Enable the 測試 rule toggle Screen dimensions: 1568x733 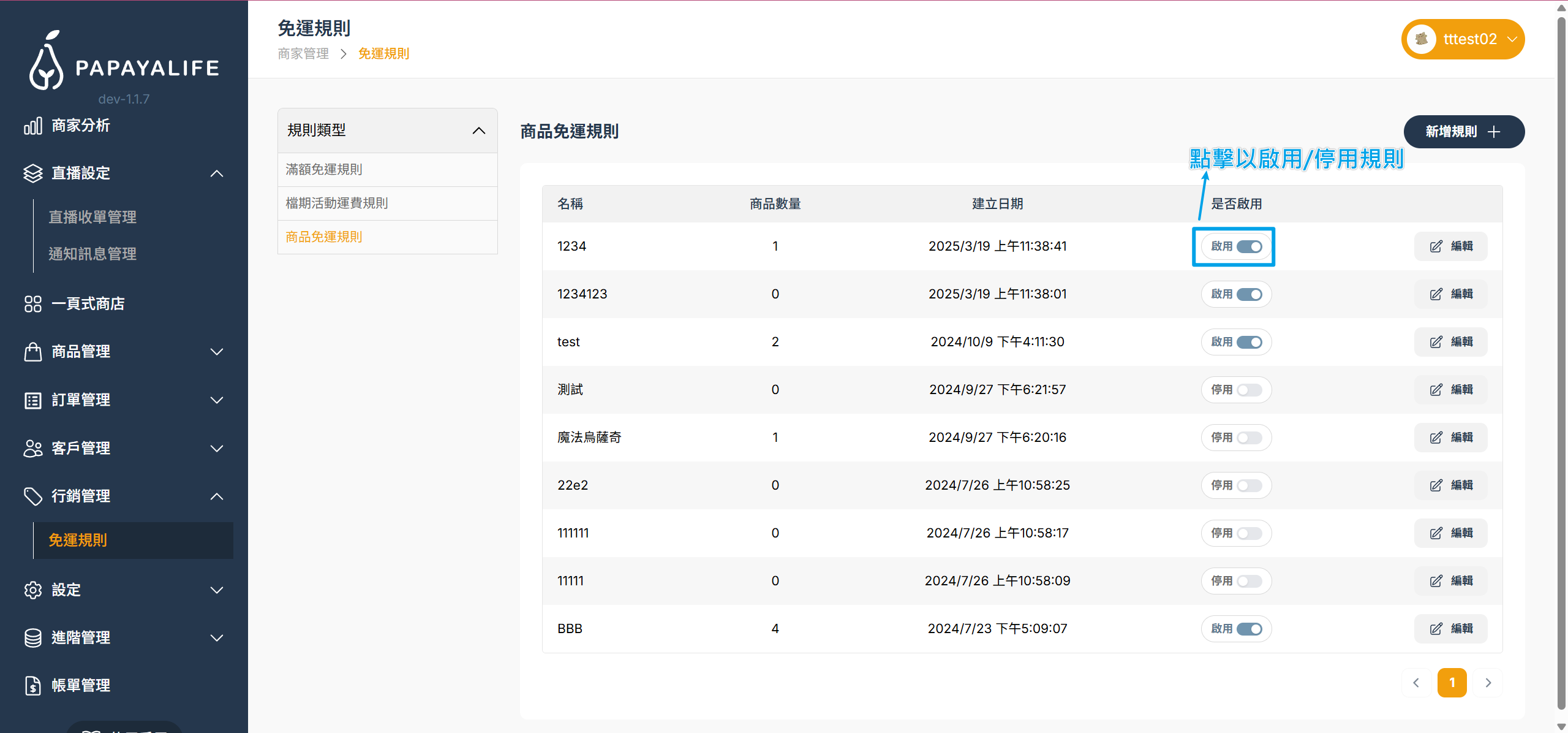pyautogui.click(x=1249, y=389)
